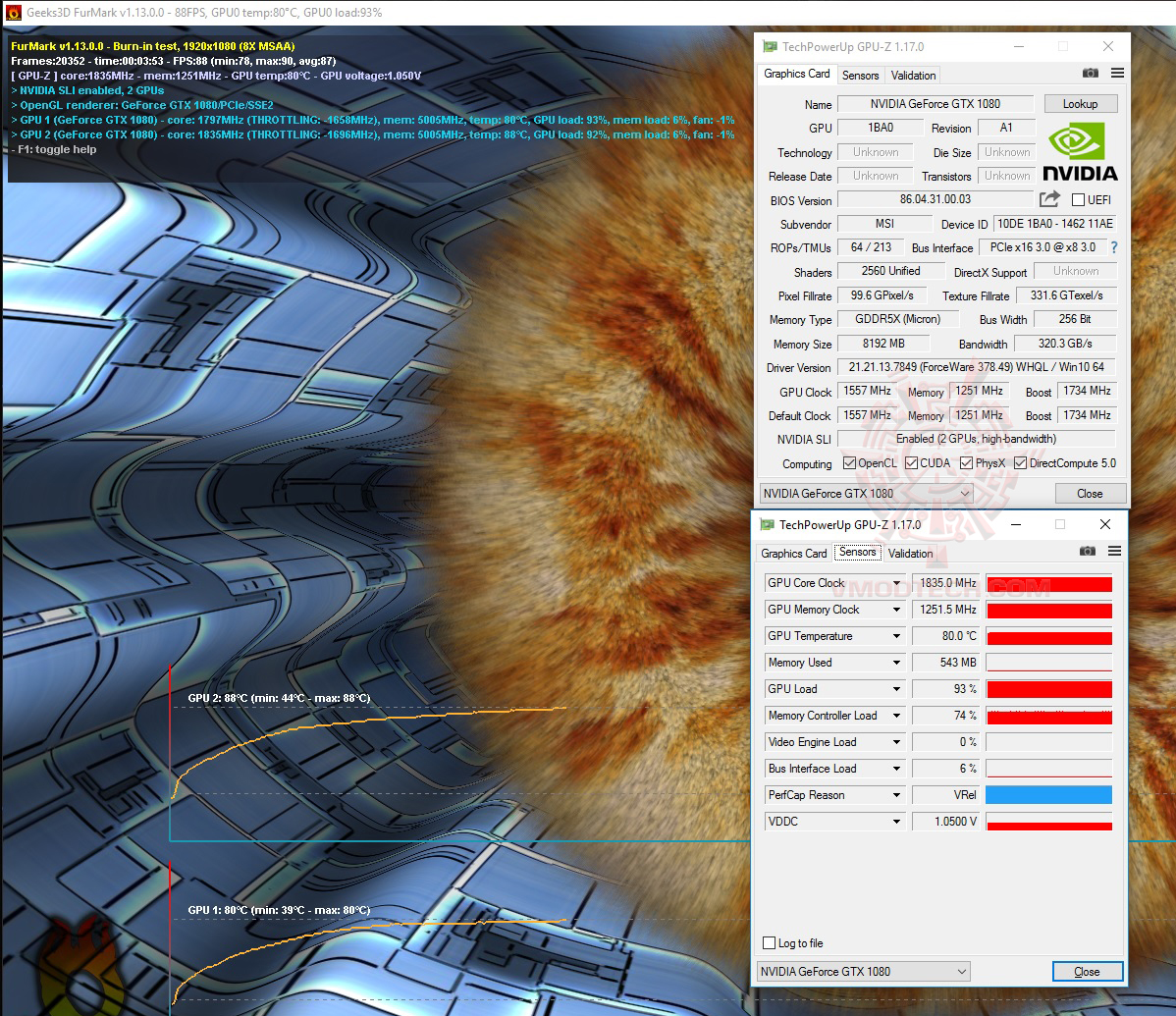The image size is (1176, 1016).
Task: Click the PerfCap Reason blue graph bar
Action: (x=1048, y=795)
